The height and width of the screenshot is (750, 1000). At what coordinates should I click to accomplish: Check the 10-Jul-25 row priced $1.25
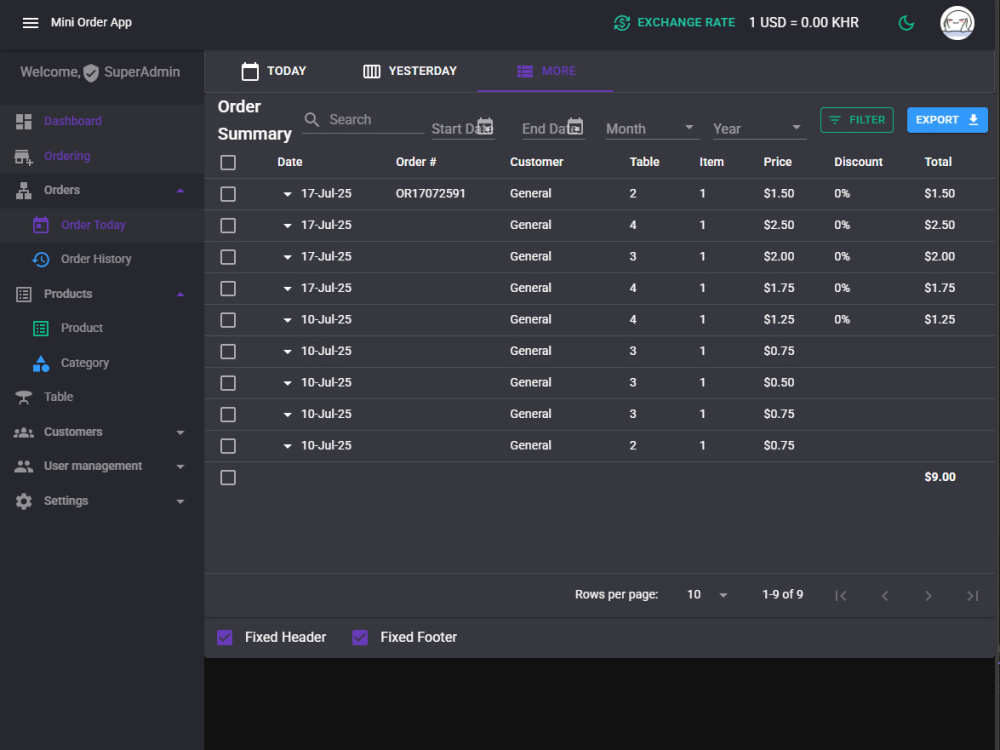[228, 320]
